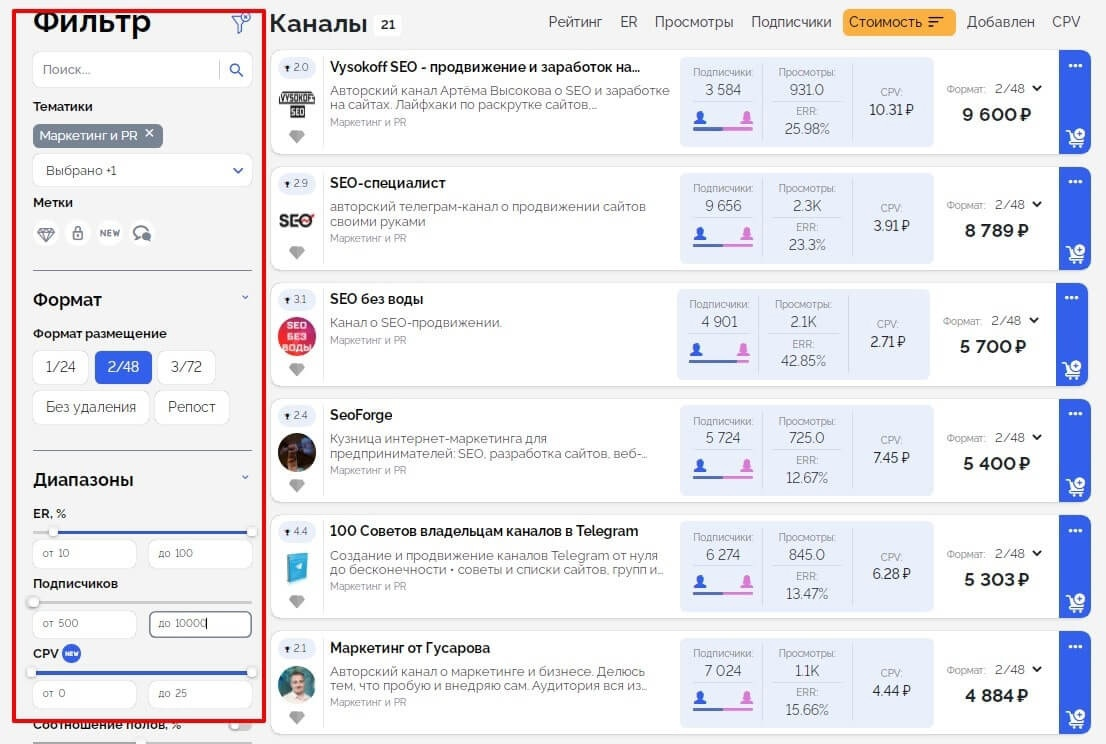The height and width of the screenshot is (744, 1106).
Task: Open more options for SEO без воды
Action: pos(1071,298)
